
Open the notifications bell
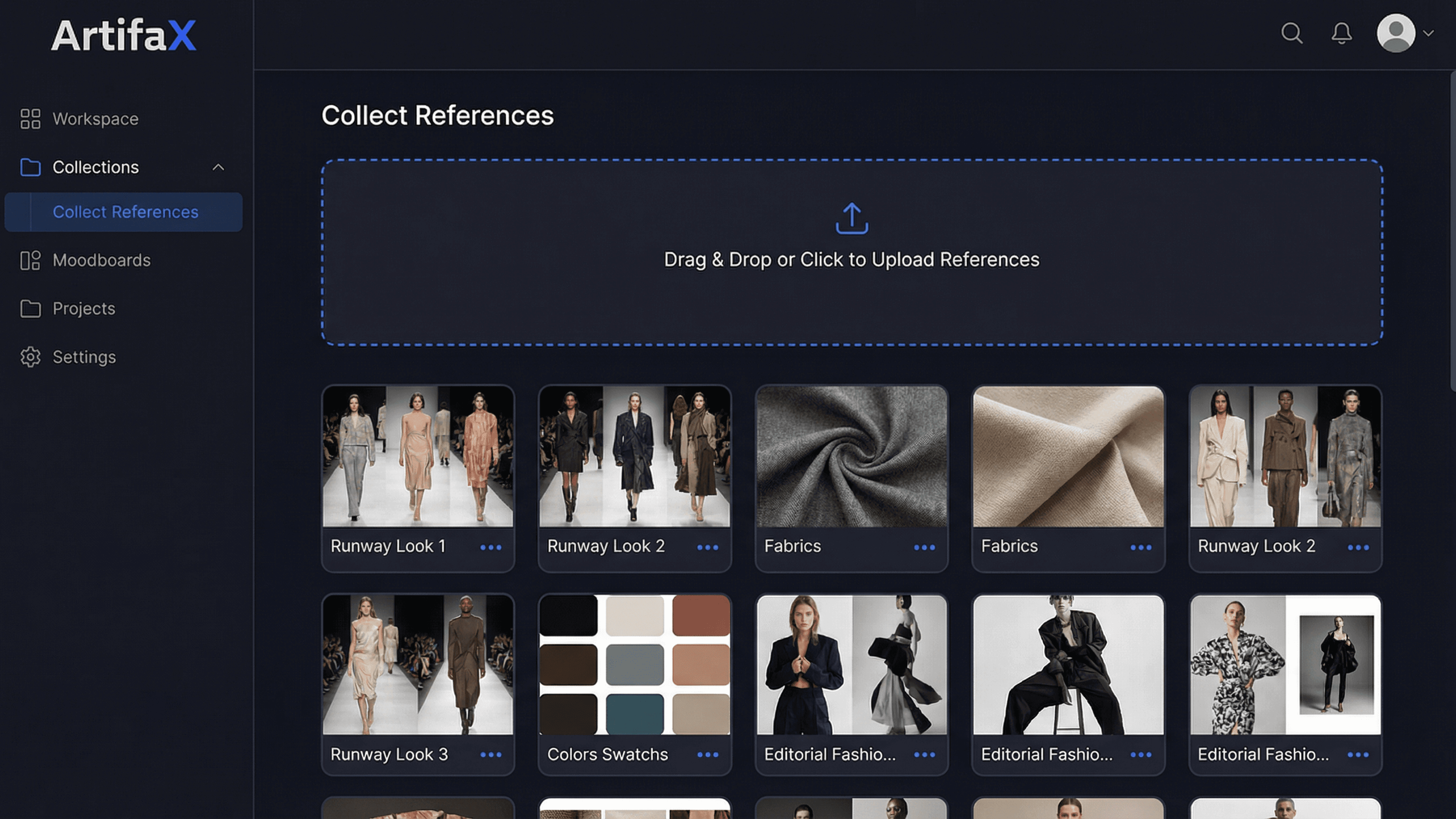1341,33
